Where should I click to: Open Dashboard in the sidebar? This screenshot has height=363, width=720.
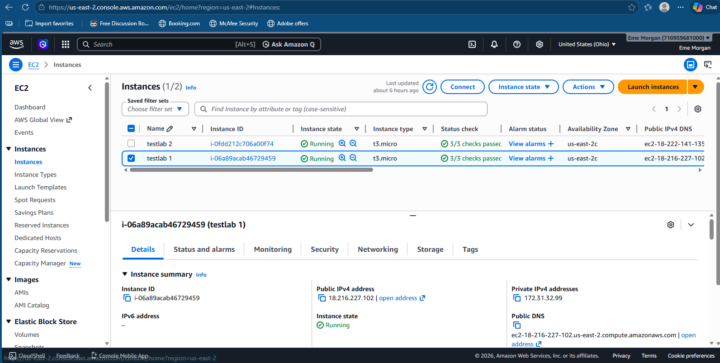pyautogui.click(x=30, y=107)
